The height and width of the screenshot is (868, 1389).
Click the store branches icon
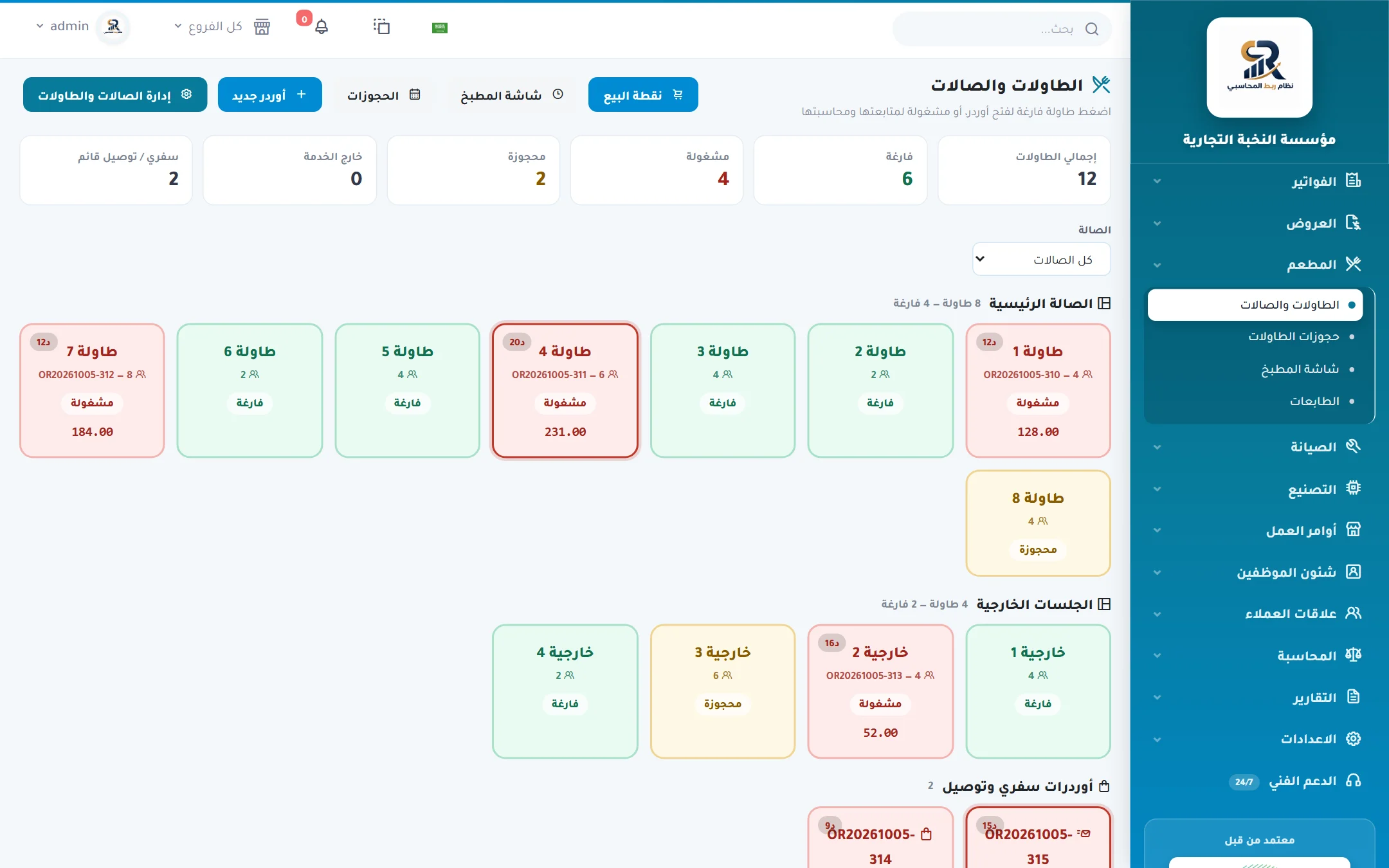(x=262, y=26)
